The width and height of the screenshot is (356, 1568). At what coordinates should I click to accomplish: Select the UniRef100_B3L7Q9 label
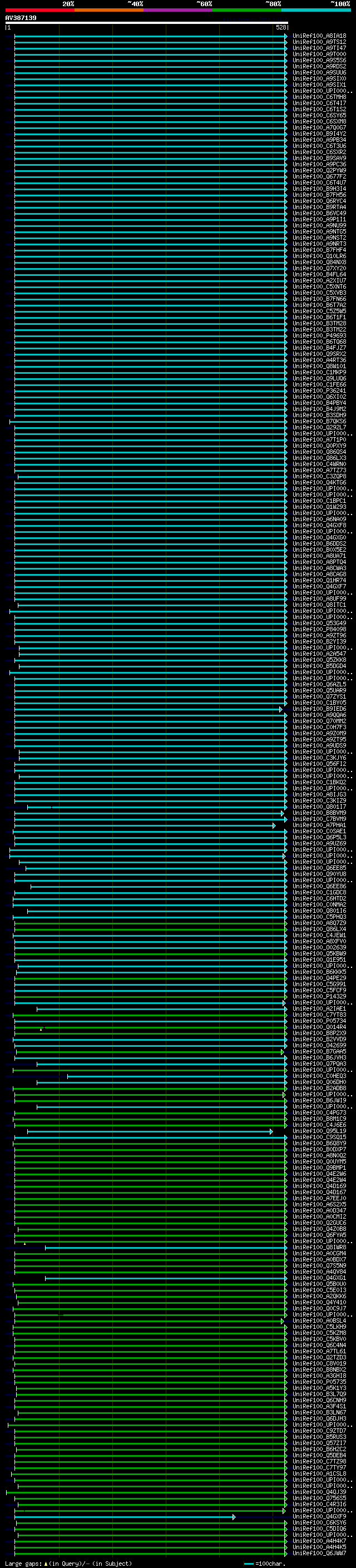[319, 1394]
